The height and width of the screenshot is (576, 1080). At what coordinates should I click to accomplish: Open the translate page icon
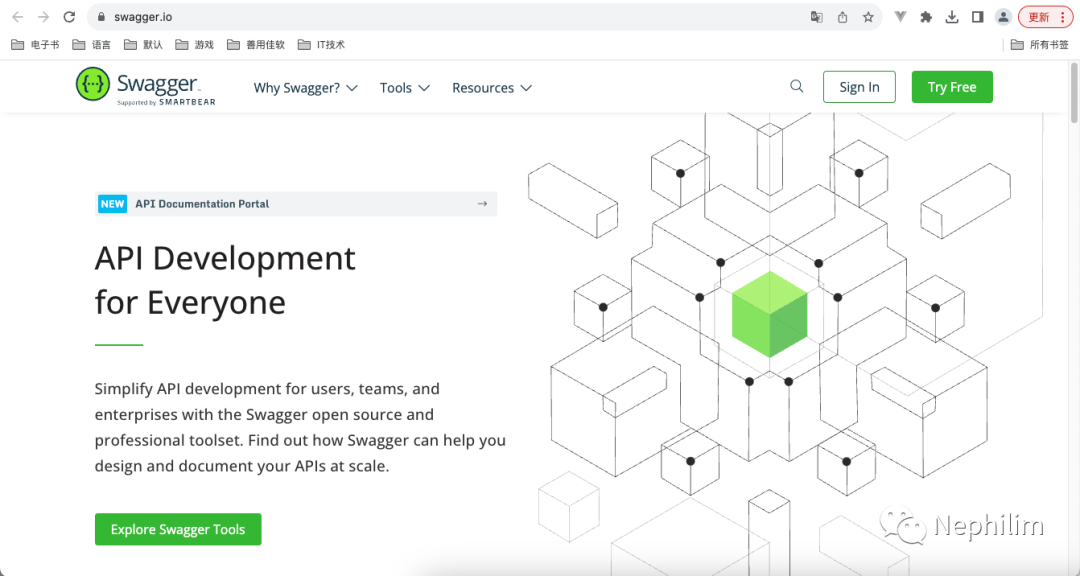coord(816,17)
